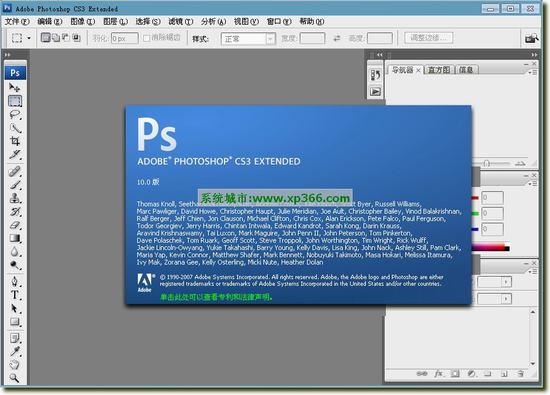Select the Quick Selection wand tool
This screenshot has width=550, height=395.
(15, 128)
